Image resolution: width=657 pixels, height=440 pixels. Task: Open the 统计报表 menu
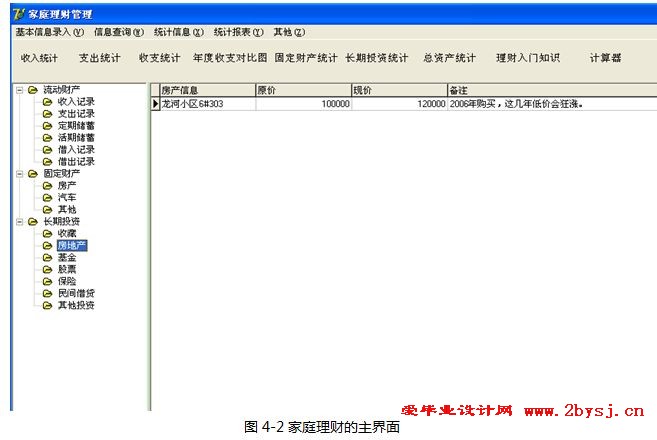click(238, 32)
